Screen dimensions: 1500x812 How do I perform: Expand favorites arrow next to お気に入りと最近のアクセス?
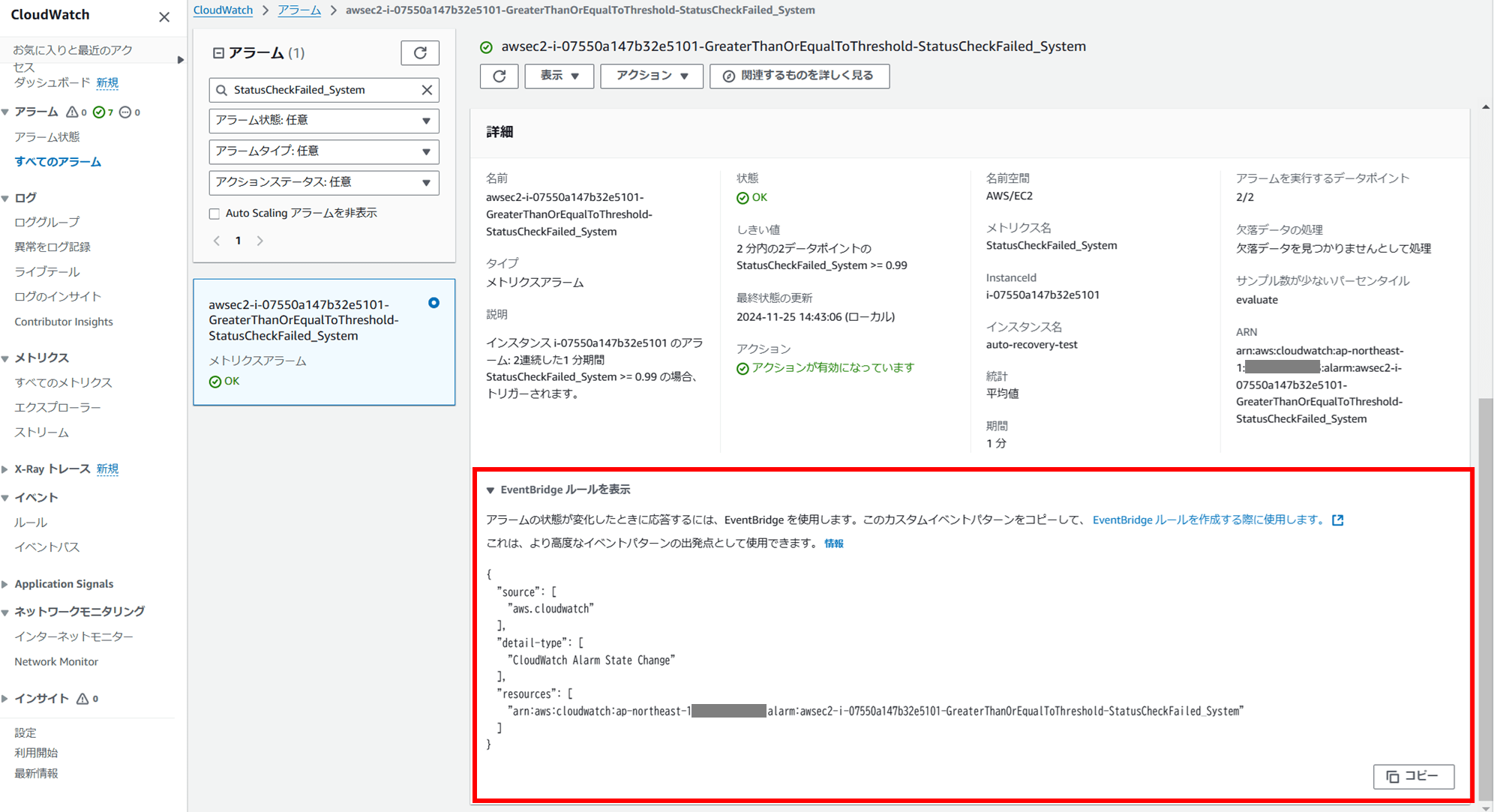click(180, 59)
